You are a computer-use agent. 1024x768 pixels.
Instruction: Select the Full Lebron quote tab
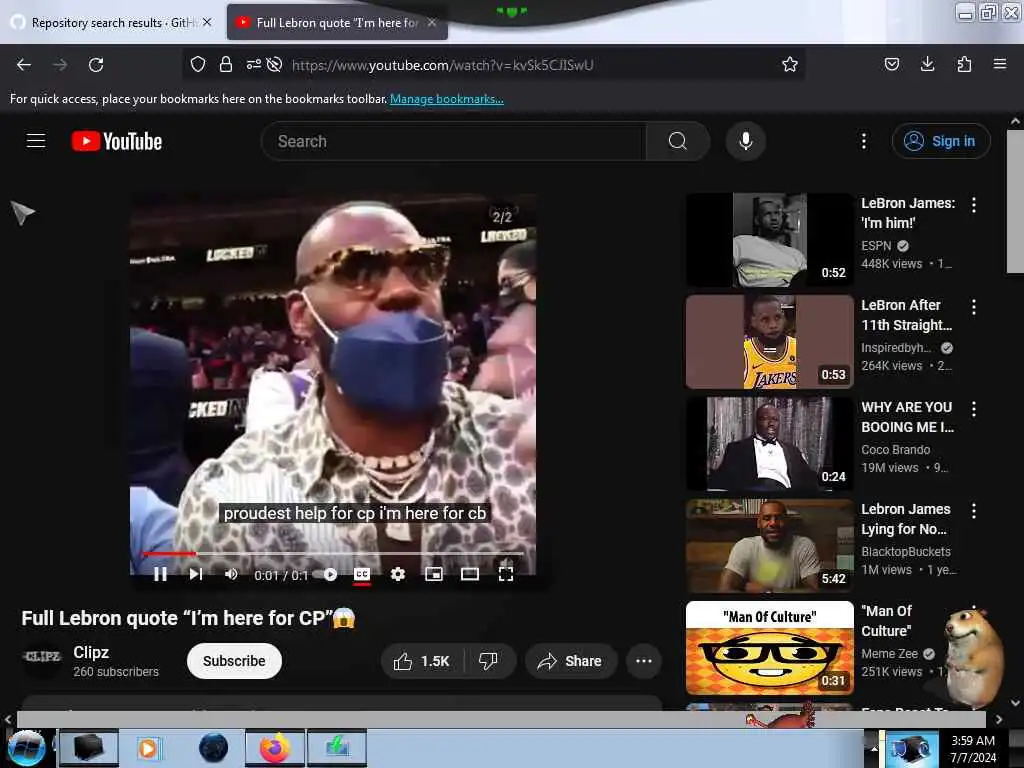point(336,22)
